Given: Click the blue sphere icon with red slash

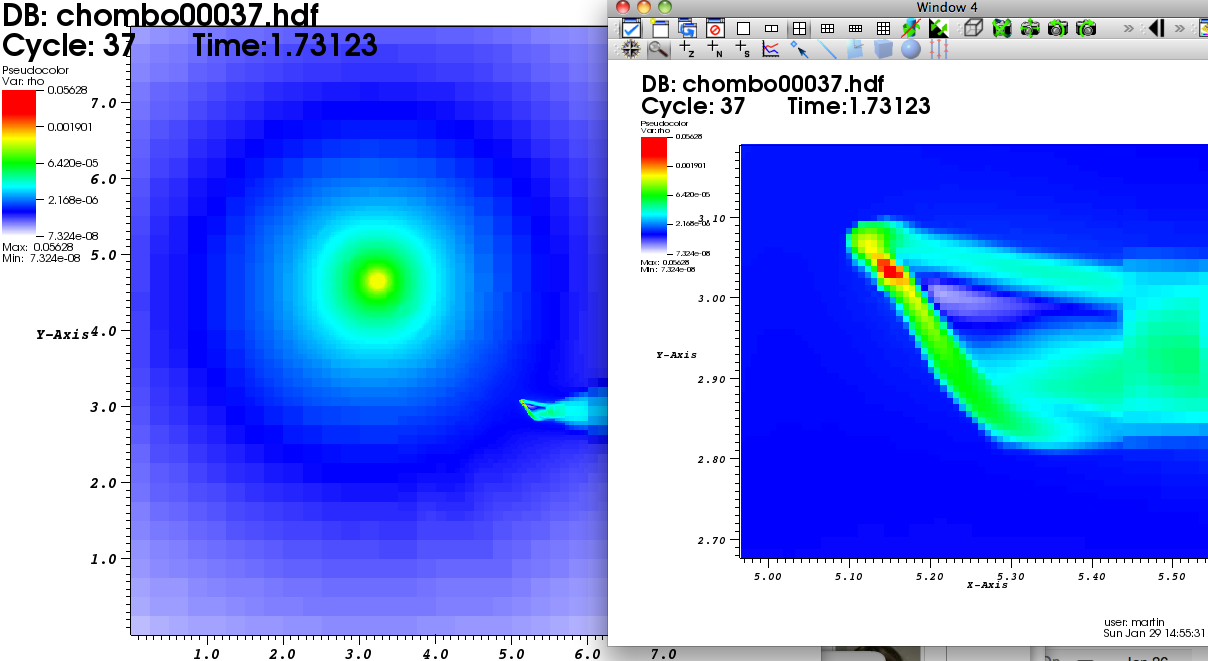Looking at the screenshot, I should click(911, 28).
